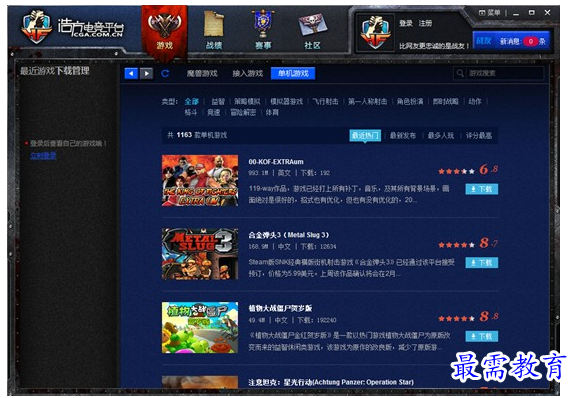Viewport: 575px width, 398px height.
Task: Open the Metal Slug 3 thumbnail
Action: pyautogui.click(x=200, y=254)
